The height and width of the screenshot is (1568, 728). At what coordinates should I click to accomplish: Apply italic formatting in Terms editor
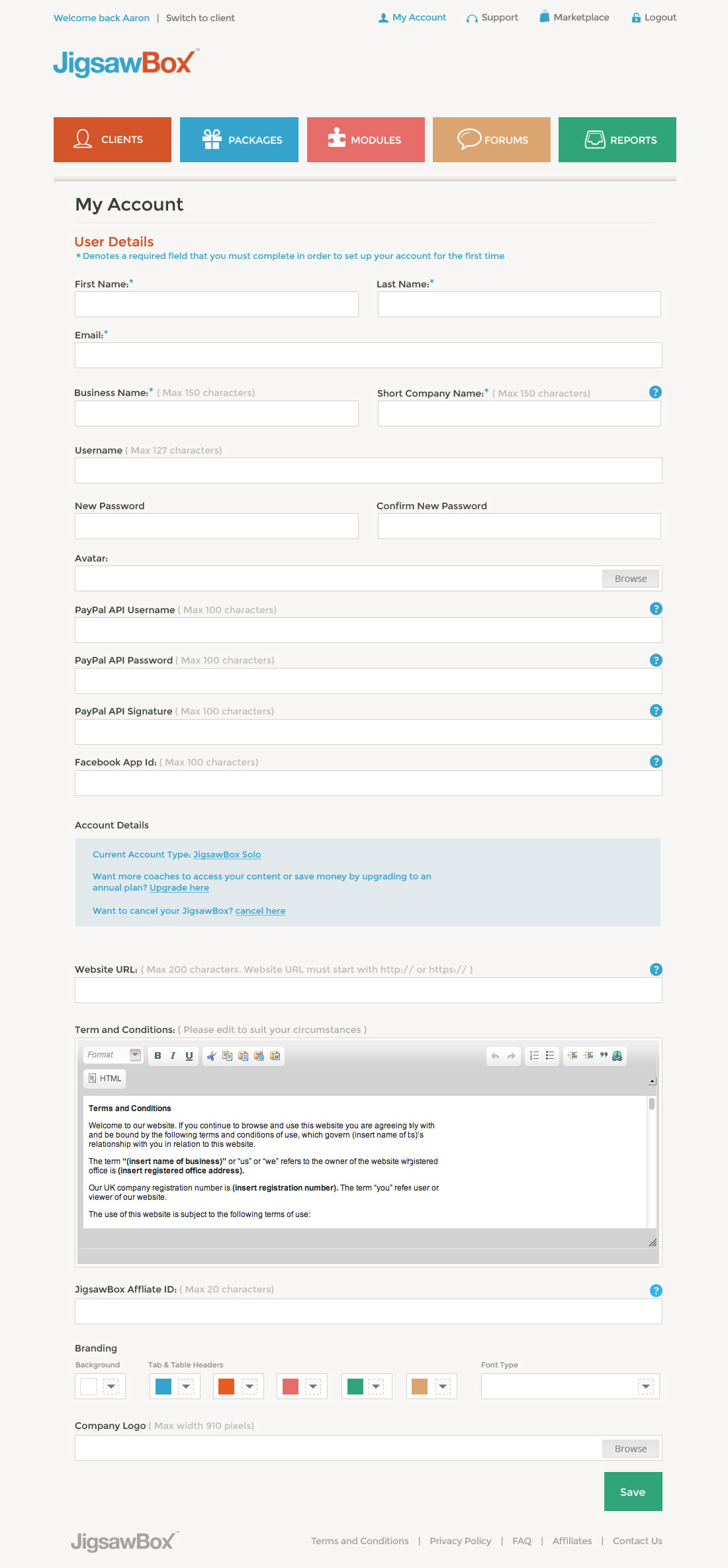[173, 1055]
